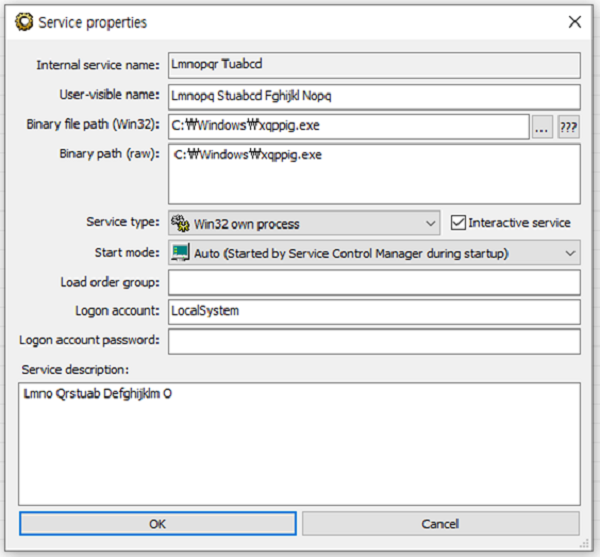Image resolution: width=600 pixels, height=557 pixels.
Task: Click inside the Service description text box
Action: click(299, 444)
